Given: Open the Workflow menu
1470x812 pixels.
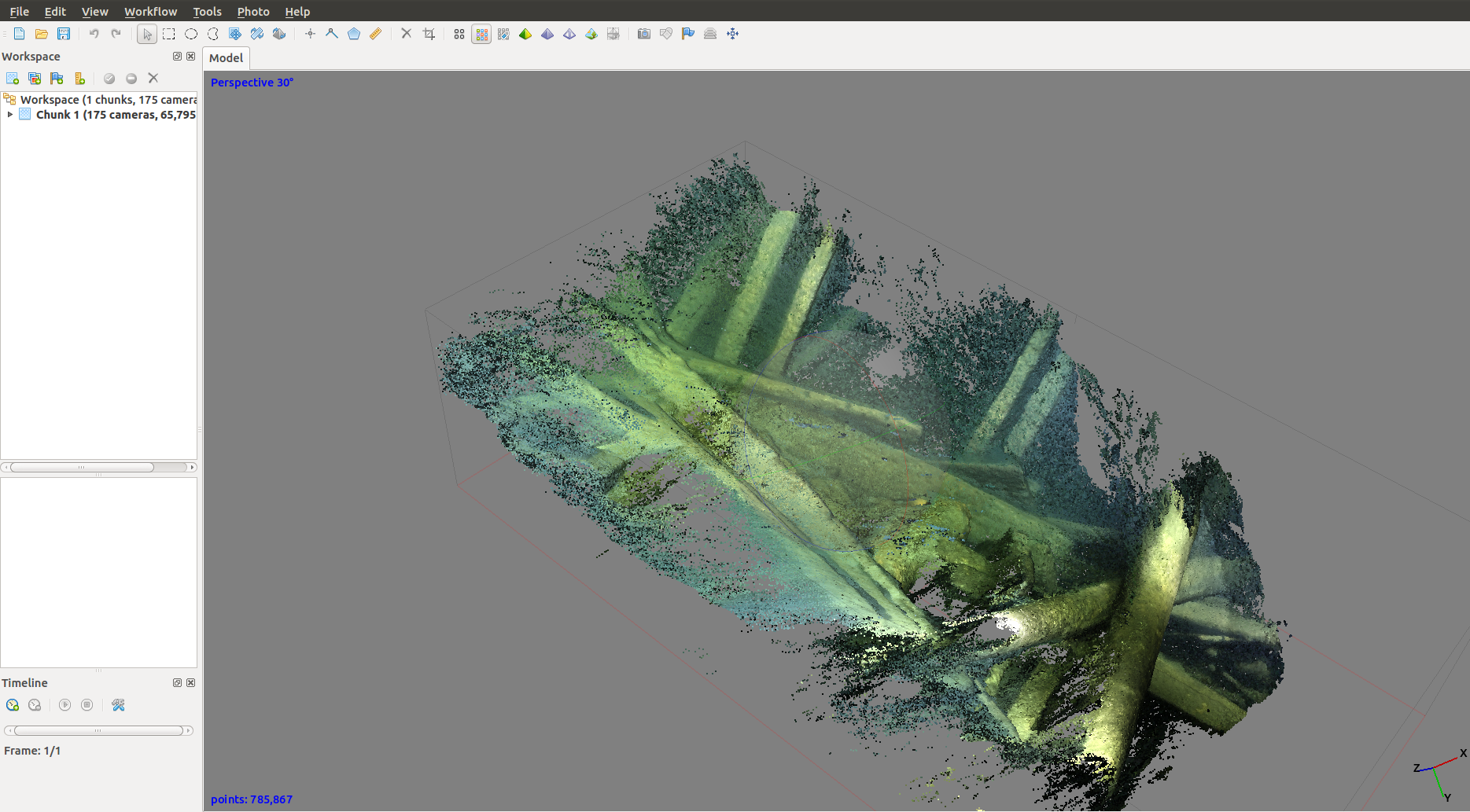Looking at the screenshot, I should 150,12.
